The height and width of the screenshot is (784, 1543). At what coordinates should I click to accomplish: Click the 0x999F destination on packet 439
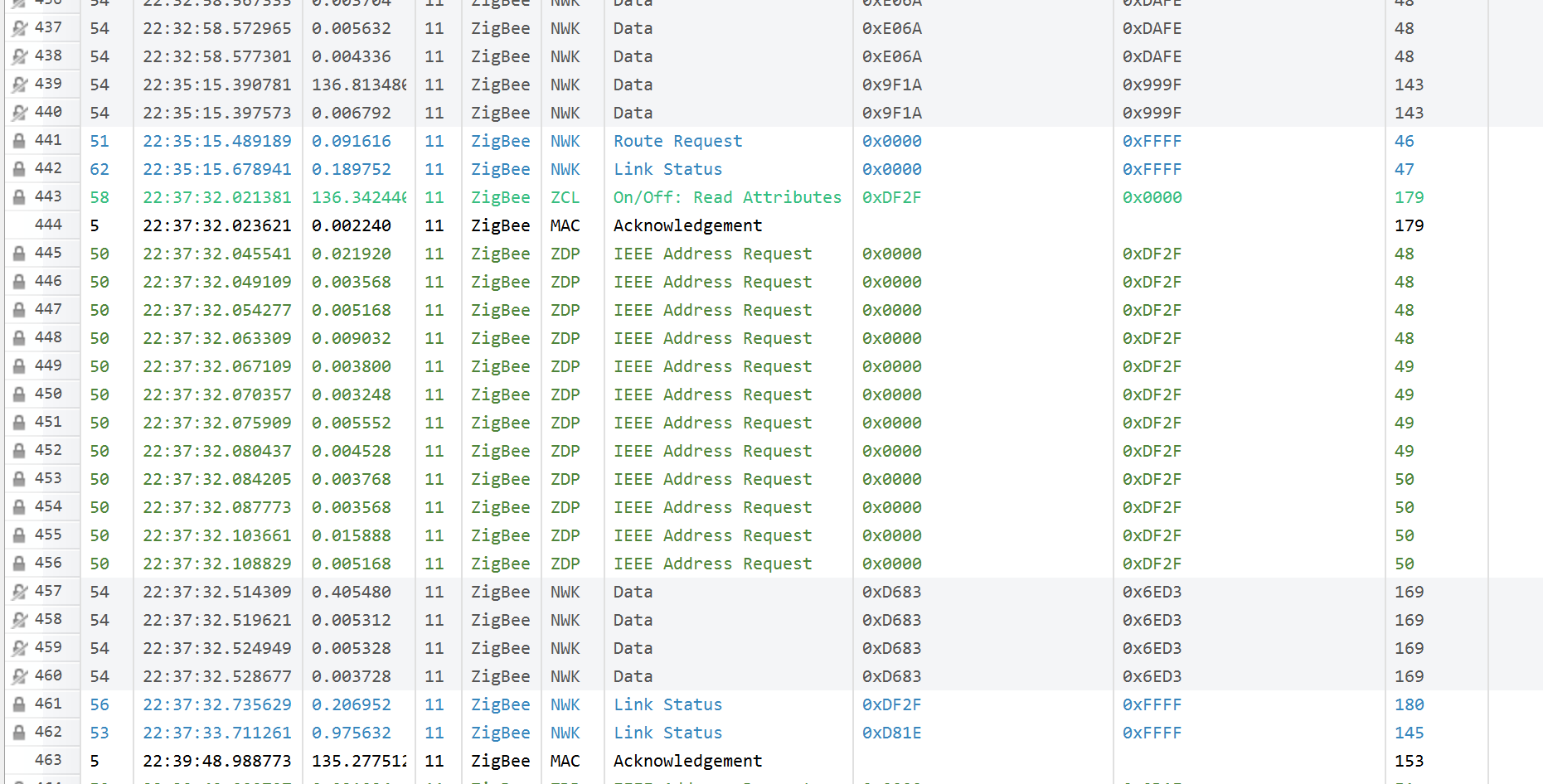[1152, 85]
